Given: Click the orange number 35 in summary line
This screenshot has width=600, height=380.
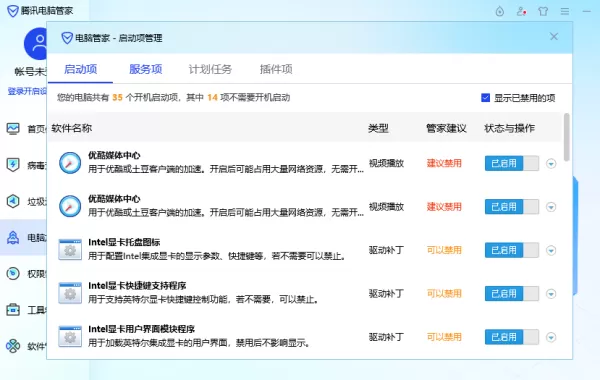Looking at the screenshot, I should pos(117,98).
